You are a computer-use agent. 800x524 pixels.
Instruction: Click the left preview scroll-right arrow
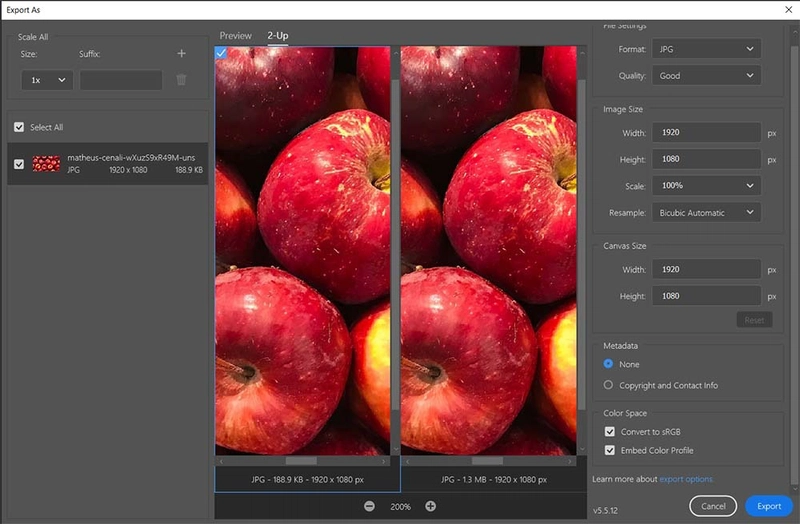(x=384, y=461)
